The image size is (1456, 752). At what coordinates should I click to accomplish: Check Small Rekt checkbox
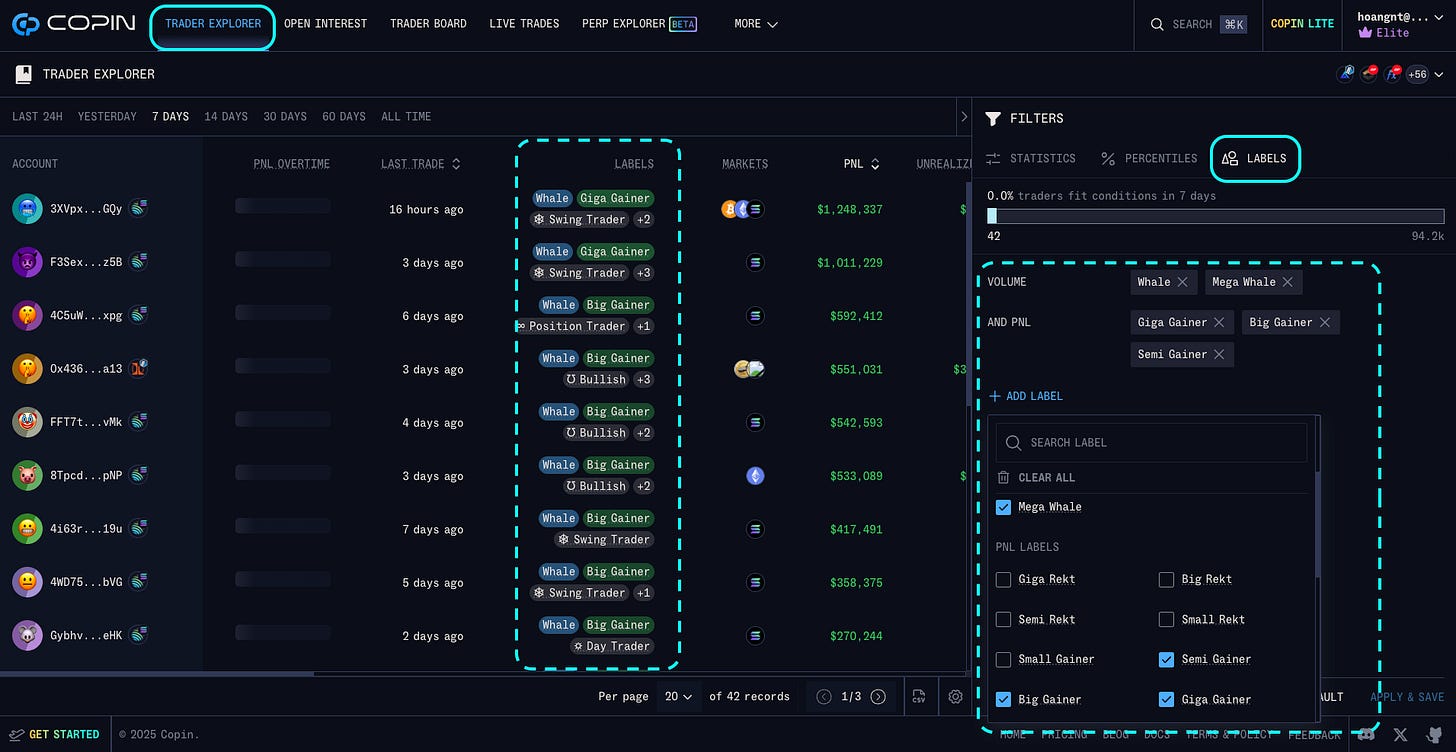tap(1166, 619)
